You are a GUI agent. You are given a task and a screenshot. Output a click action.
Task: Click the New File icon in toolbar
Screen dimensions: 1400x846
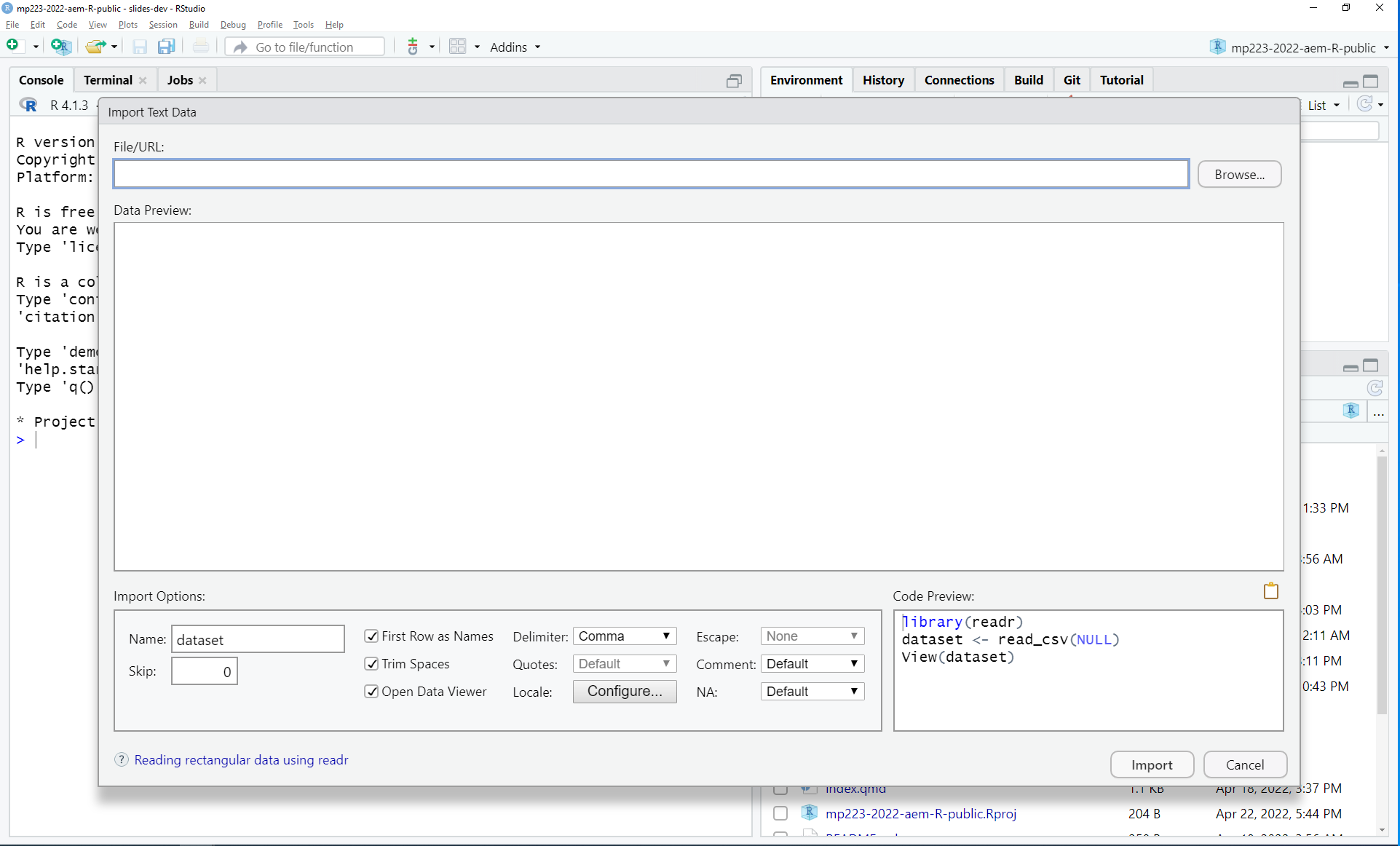coord(13,47)
